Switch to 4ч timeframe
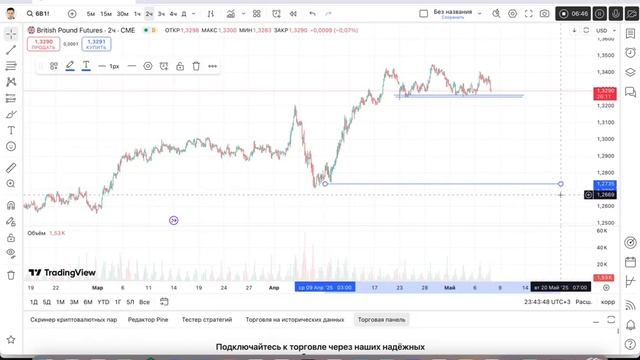 click(173, 14)
